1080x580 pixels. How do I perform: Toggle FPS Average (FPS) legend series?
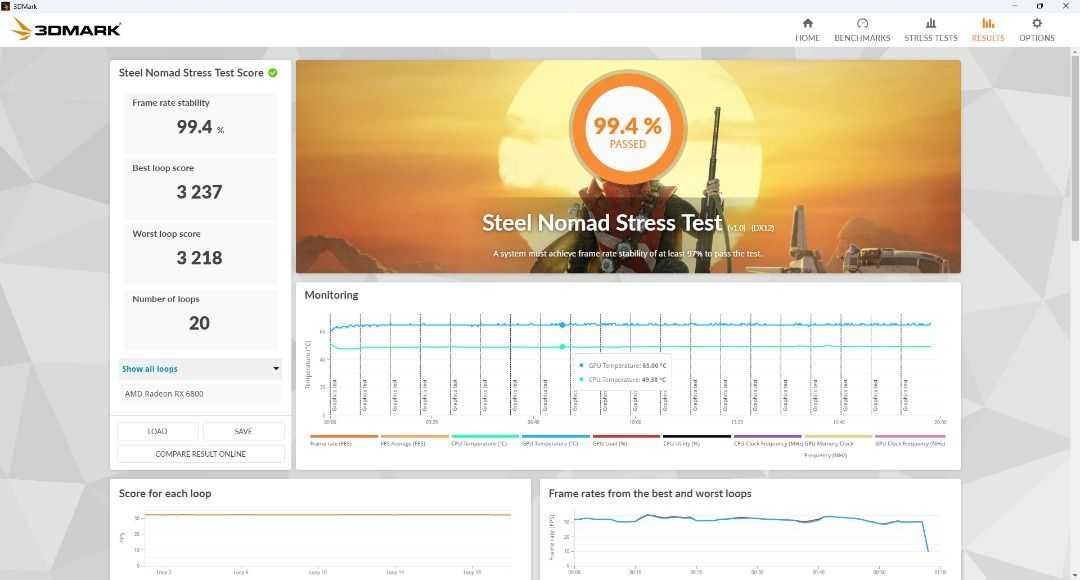[x=414, y=440]
